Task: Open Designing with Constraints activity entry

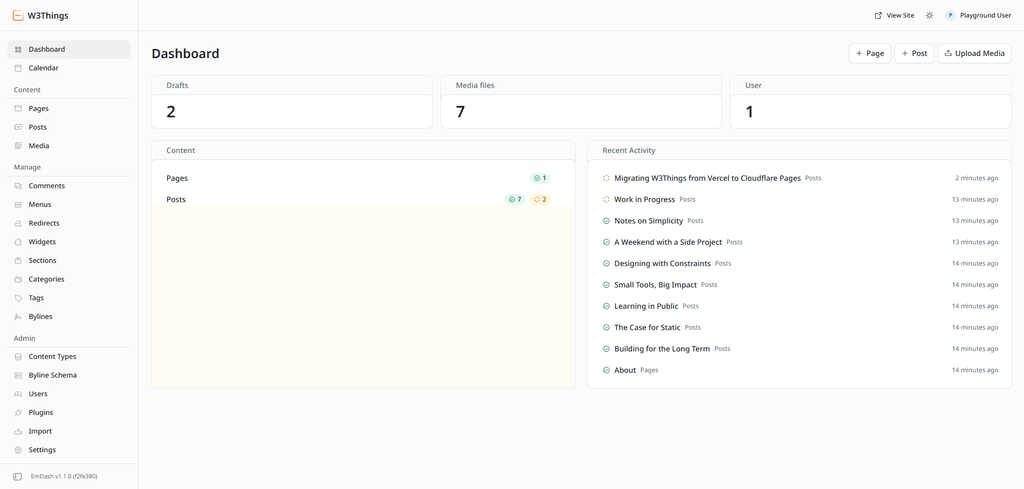Action: point(662,264)
